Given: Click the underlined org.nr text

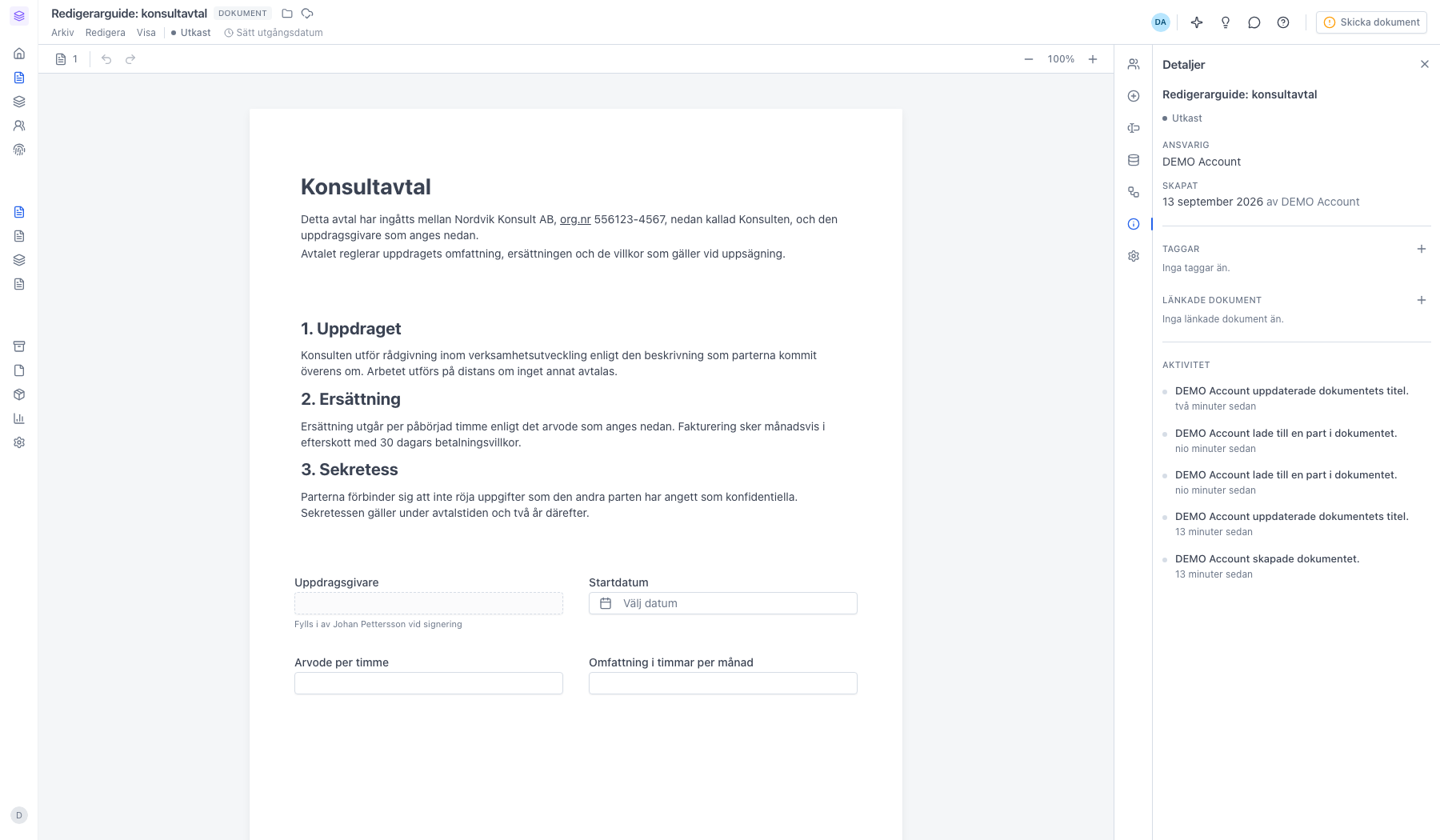Looking at the screenshot, I should (575, 219).
